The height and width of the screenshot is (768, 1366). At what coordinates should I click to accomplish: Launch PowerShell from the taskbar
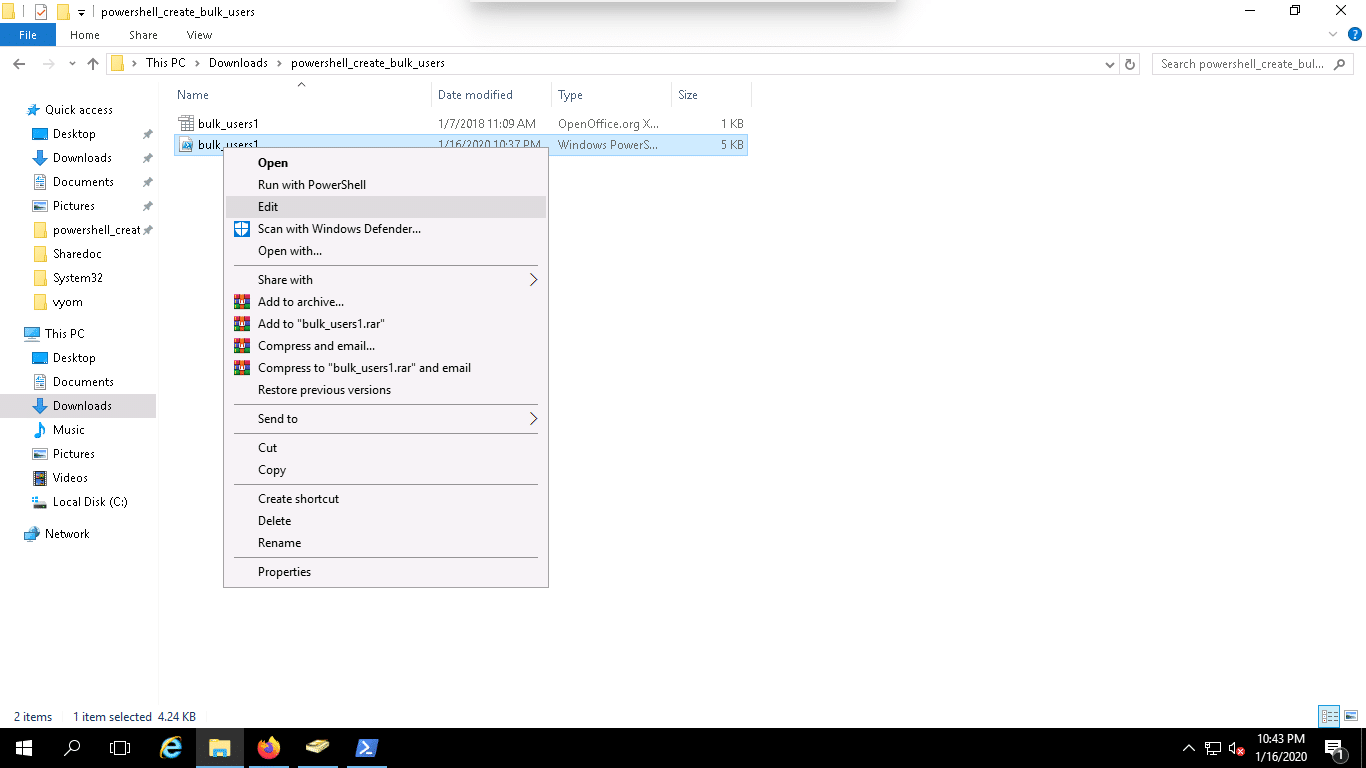[366, 748]
